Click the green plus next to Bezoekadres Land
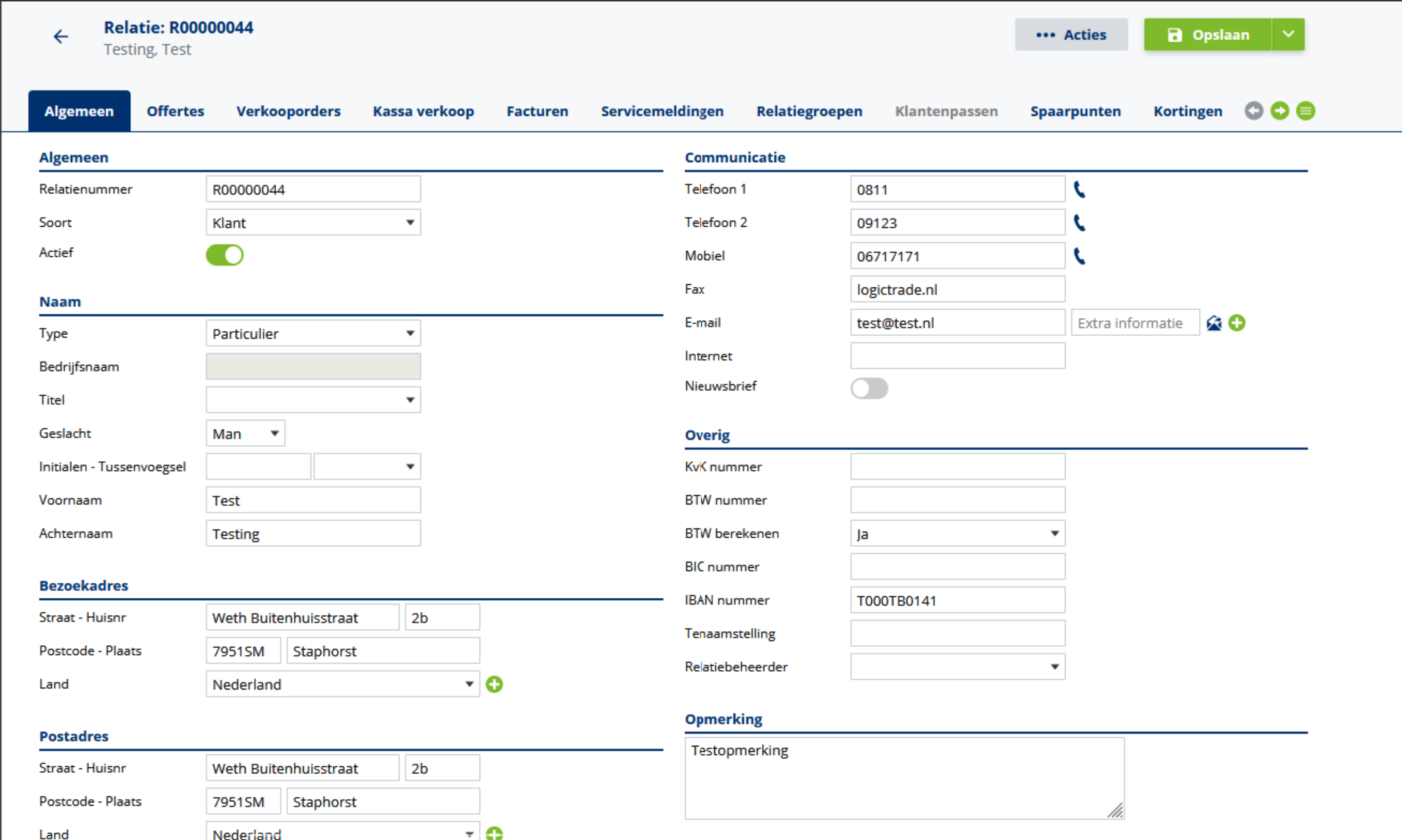1402x840 pixels. [x=494, y=684]
